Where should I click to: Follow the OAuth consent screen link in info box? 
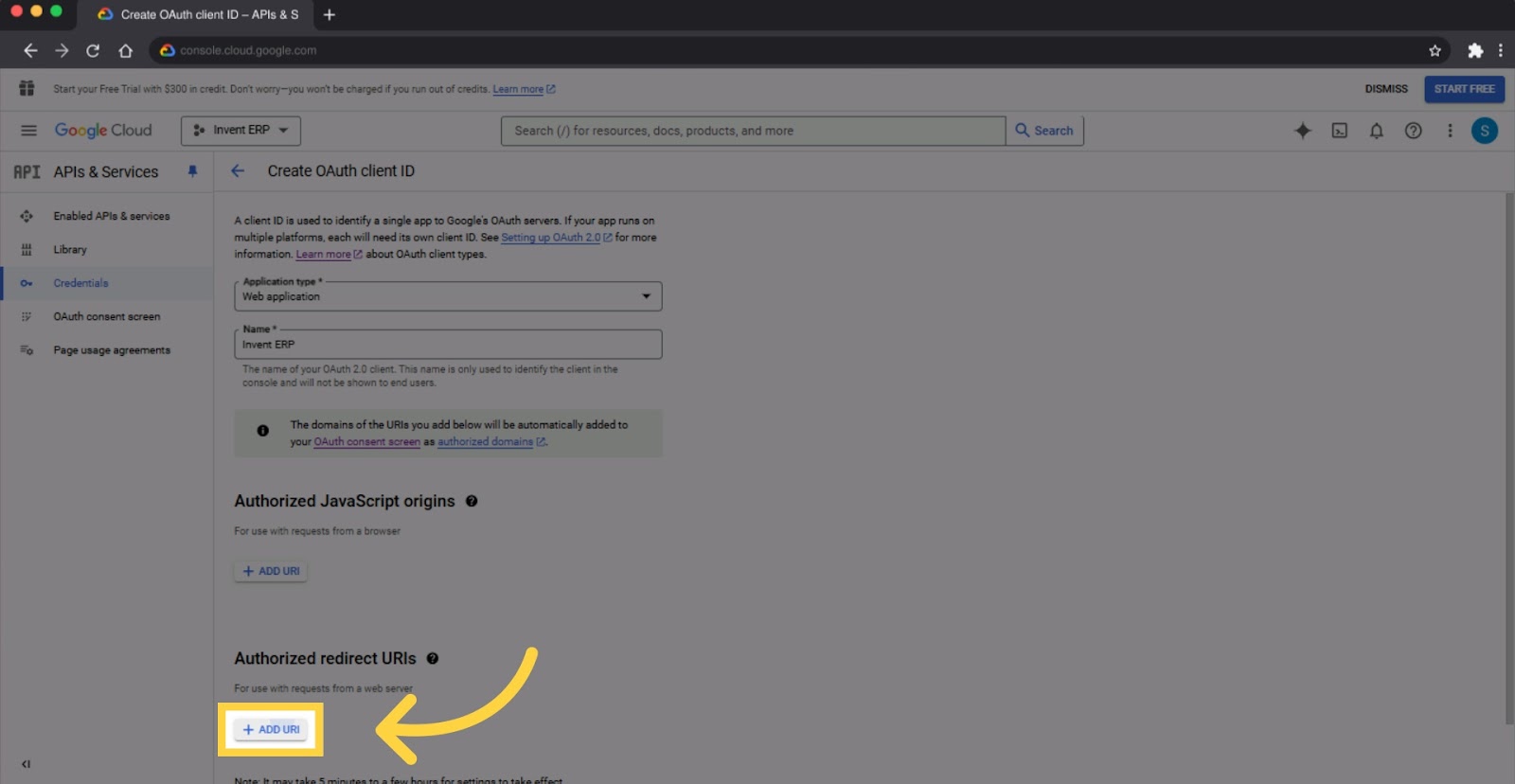tap(366, 442)
